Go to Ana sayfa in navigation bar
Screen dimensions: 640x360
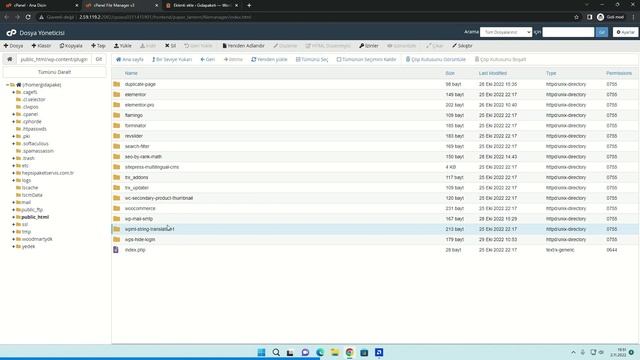click(x=130, y=60)
